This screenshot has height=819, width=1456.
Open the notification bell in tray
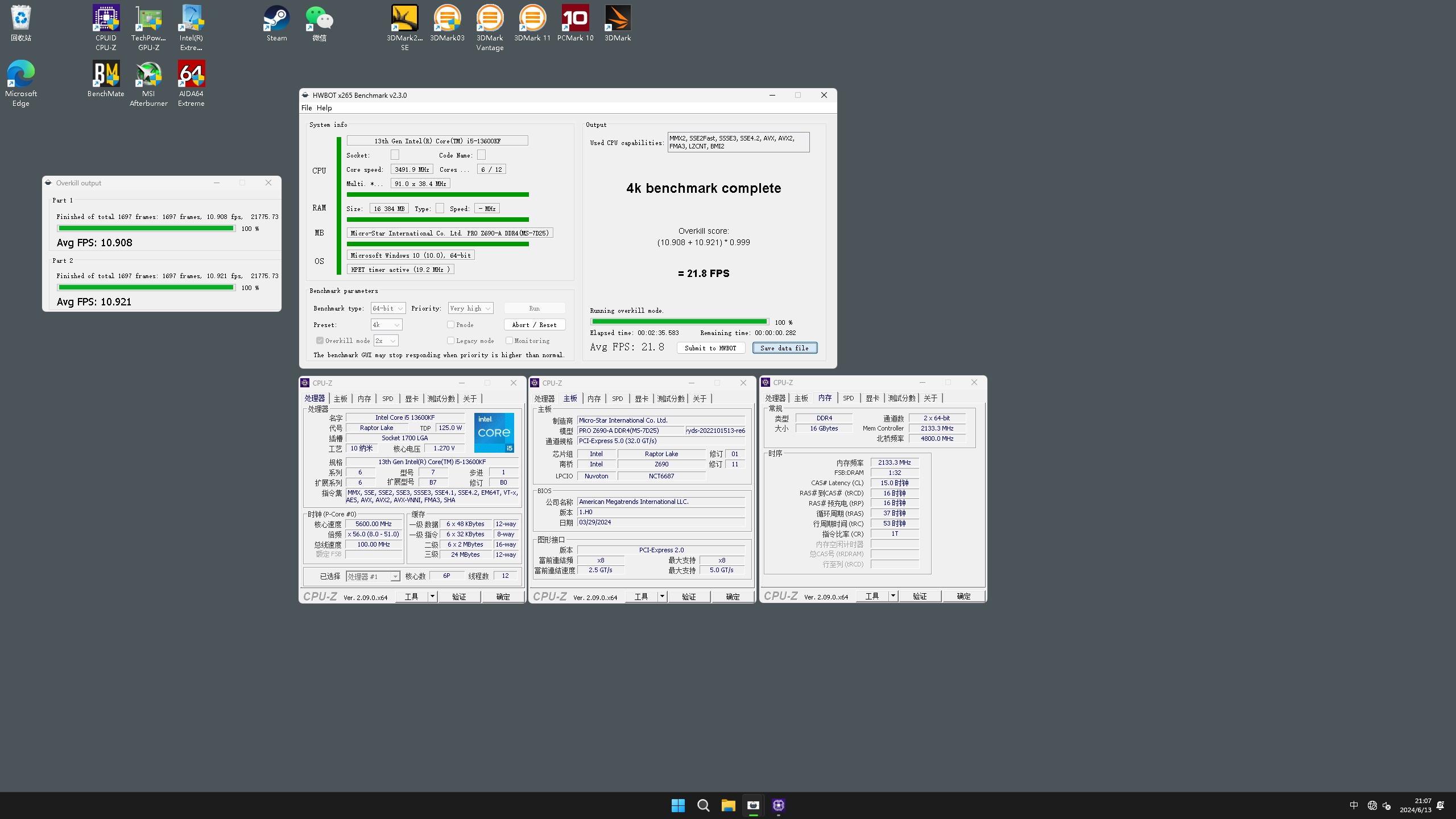click(x=1440, y=805)
